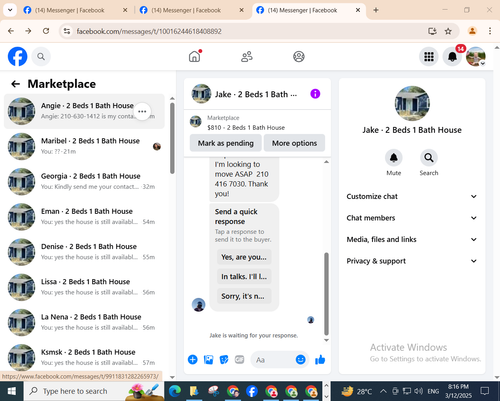Click the Facebook logo icon

(17, 56)
